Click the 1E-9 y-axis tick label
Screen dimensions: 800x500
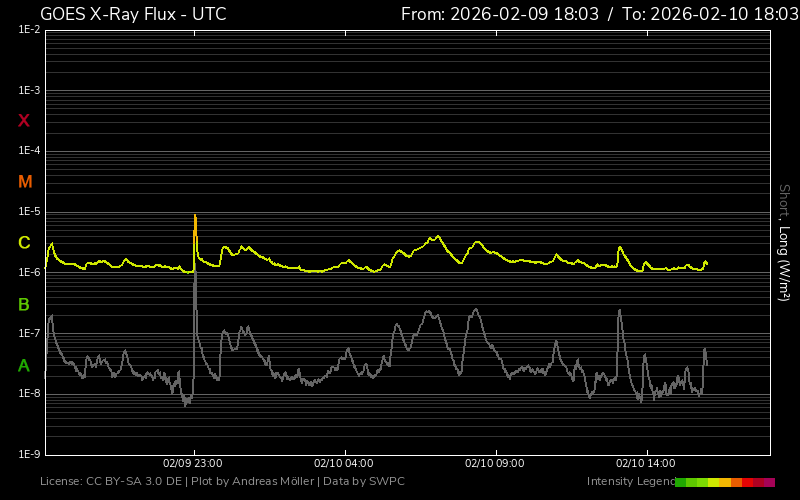(29, 455)
